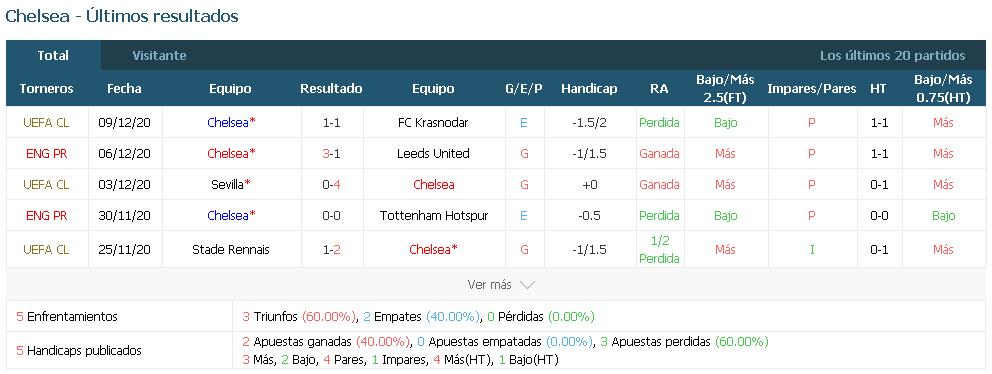Image resolution: width=992 pixels, height=374 pixels.
Task: Open the Stade Rennais team link
Action: pos(231,250)
